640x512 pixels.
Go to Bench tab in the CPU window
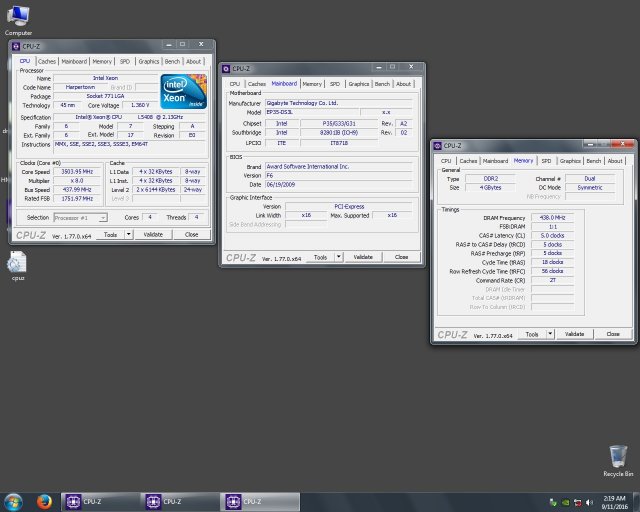click(173, 61)
